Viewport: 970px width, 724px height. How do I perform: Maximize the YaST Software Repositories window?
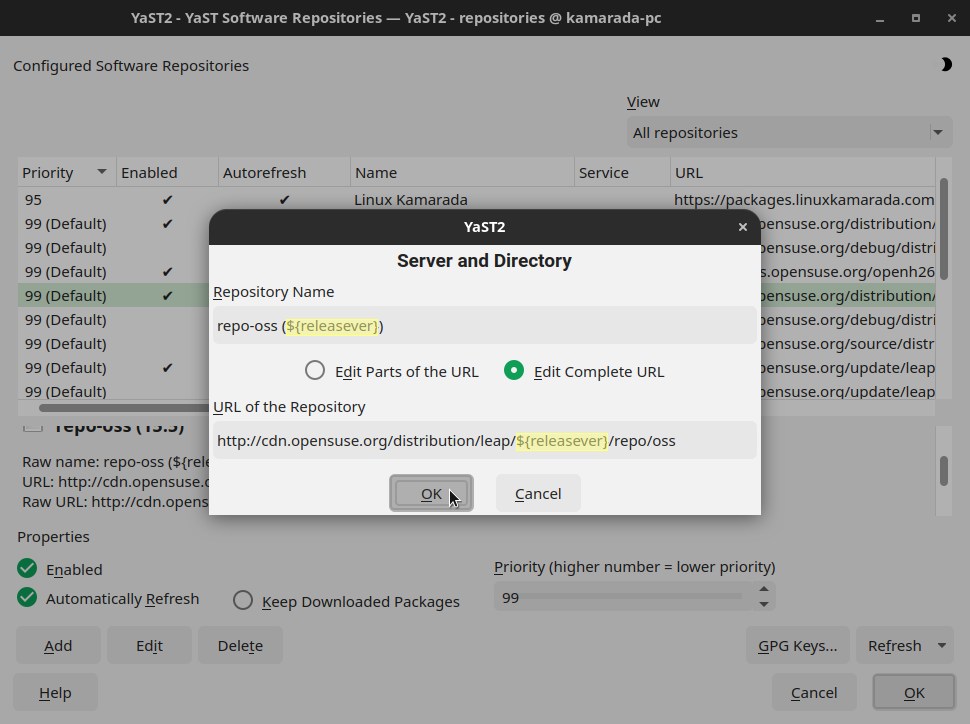click(916, 19)
